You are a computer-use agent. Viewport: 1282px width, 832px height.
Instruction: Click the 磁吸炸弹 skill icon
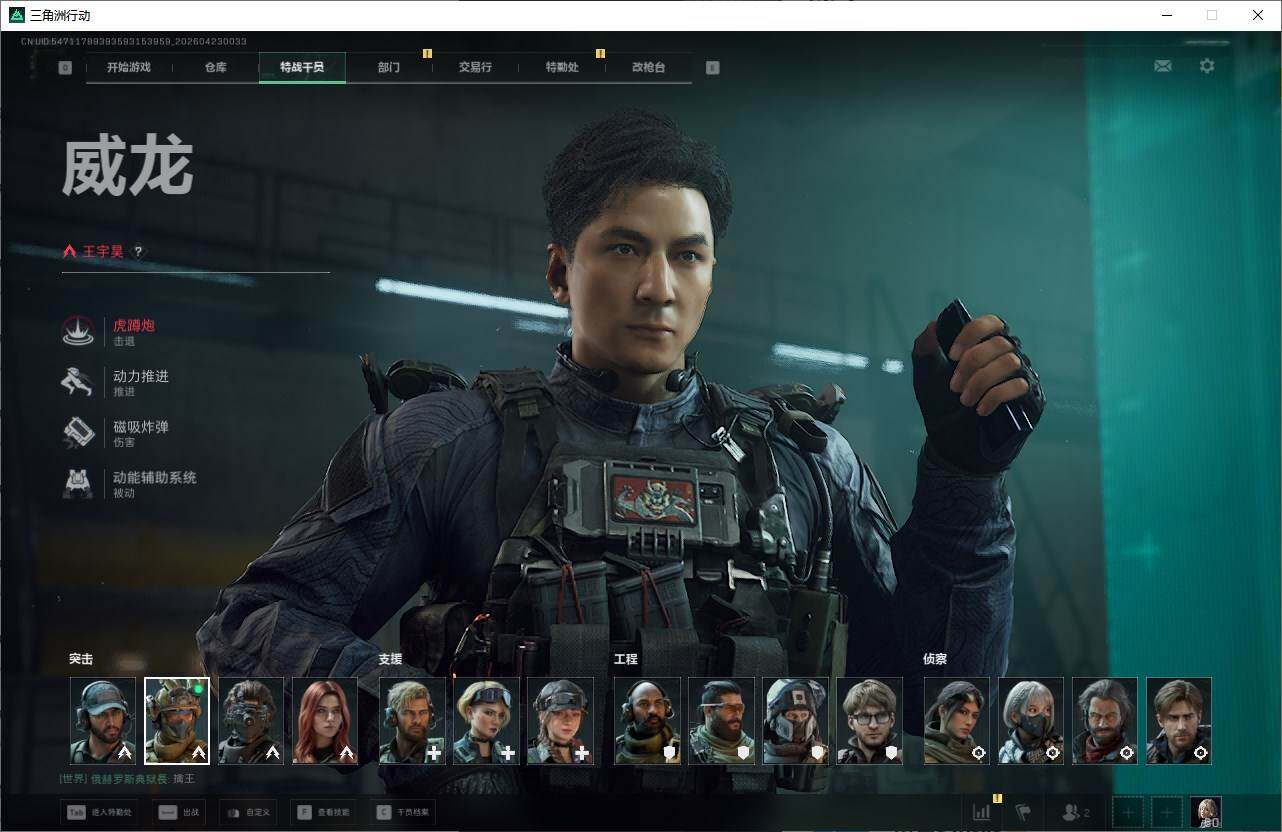click(78, 433)
